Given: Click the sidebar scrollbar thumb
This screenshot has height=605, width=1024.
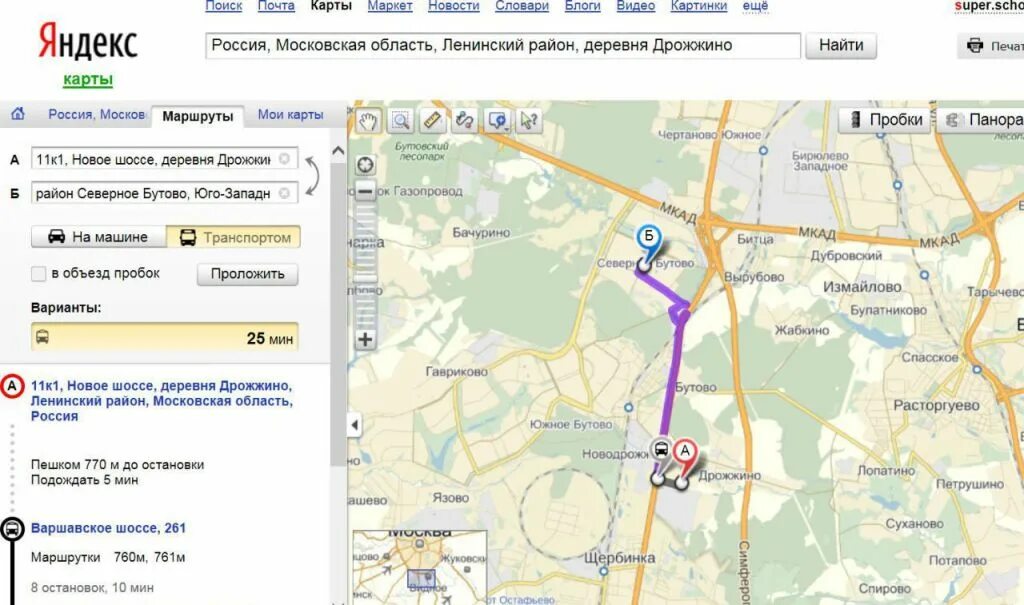Looking at the screenshot, I should click(x=338, y=314).
